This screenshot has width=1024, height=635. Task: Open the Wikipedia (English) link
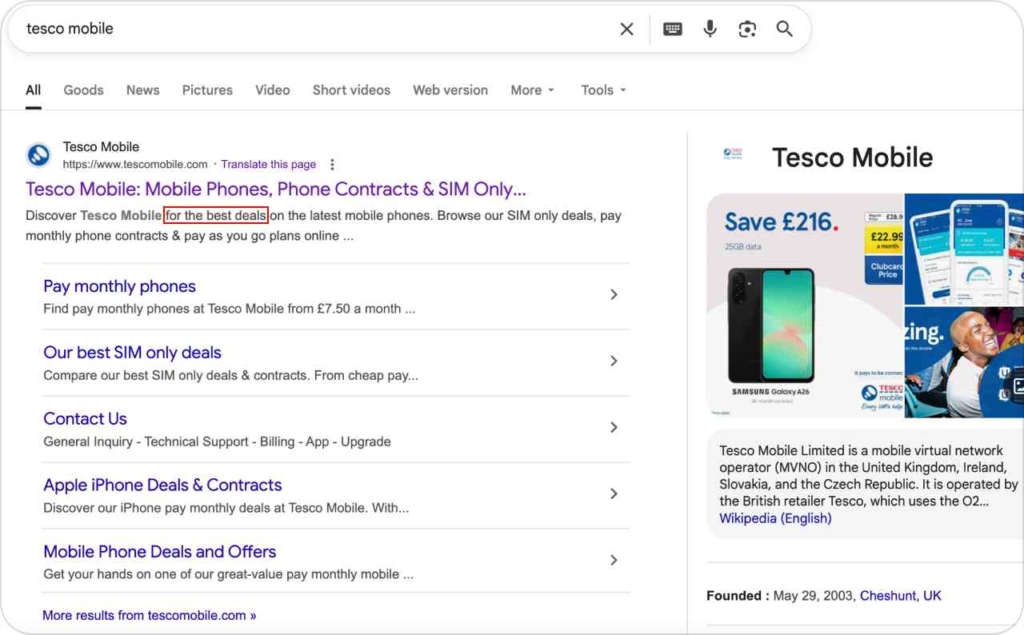click(773, 518)
